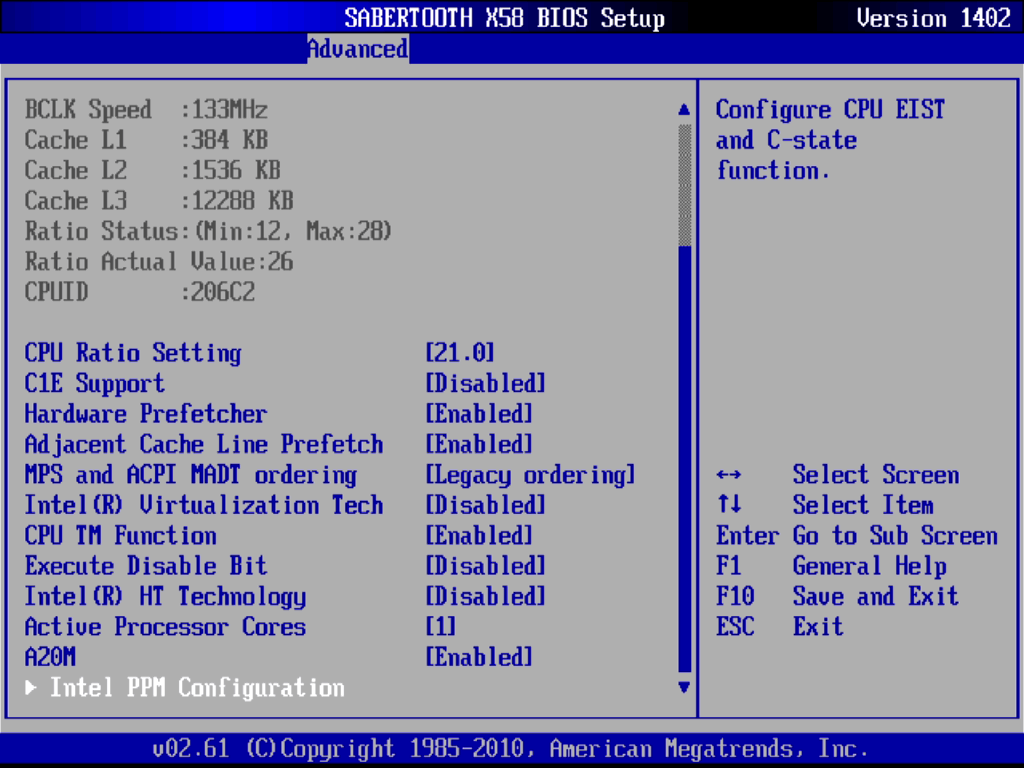Open Intel PPM Configuration submenu
The width and height of the screenshot is (1024, 768).
197,688
